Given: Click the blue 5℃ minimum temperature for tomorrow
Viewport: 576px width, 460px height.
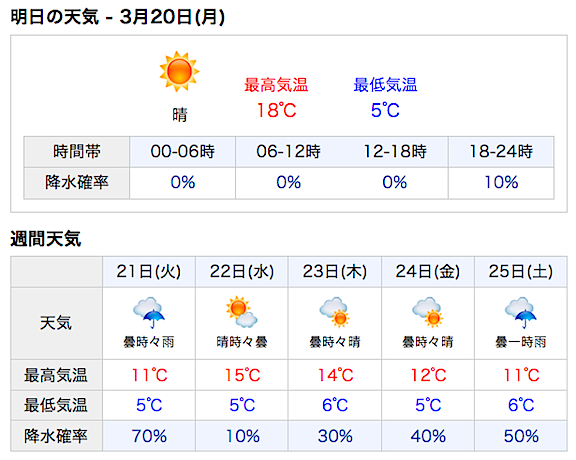Looking at the screenshot, I should coord(385,110).
